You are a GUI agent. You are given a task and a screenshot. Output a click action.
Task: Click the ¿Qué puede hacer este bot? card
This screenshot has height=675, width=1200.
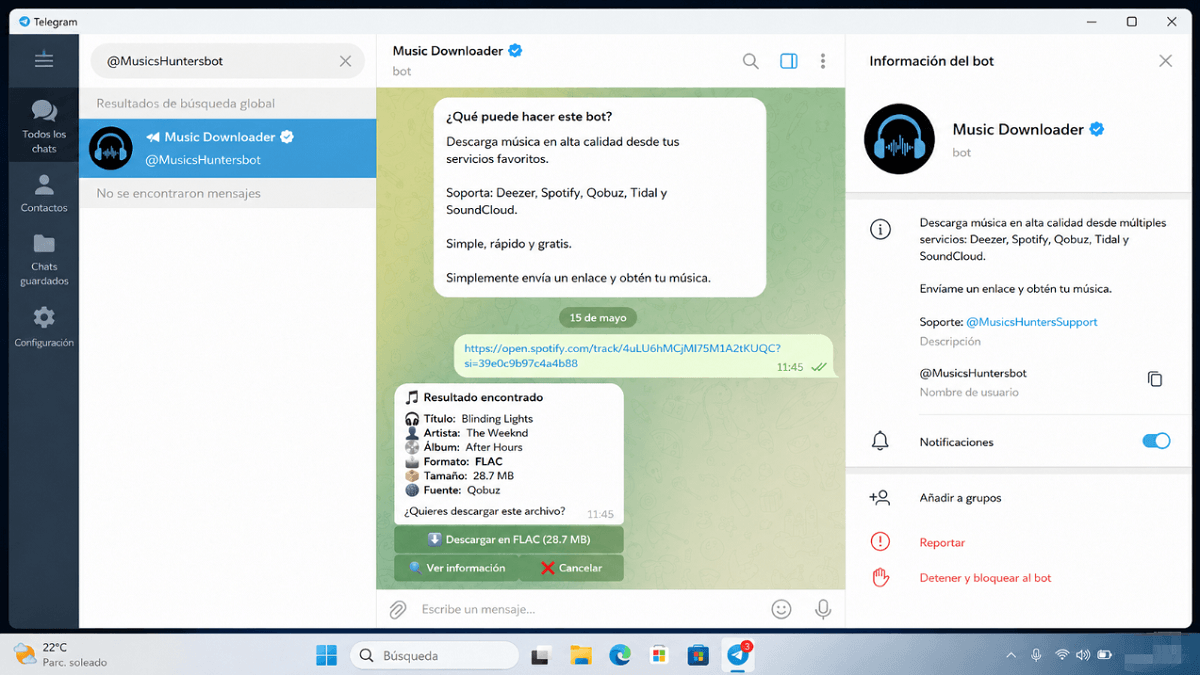point(600,197)
